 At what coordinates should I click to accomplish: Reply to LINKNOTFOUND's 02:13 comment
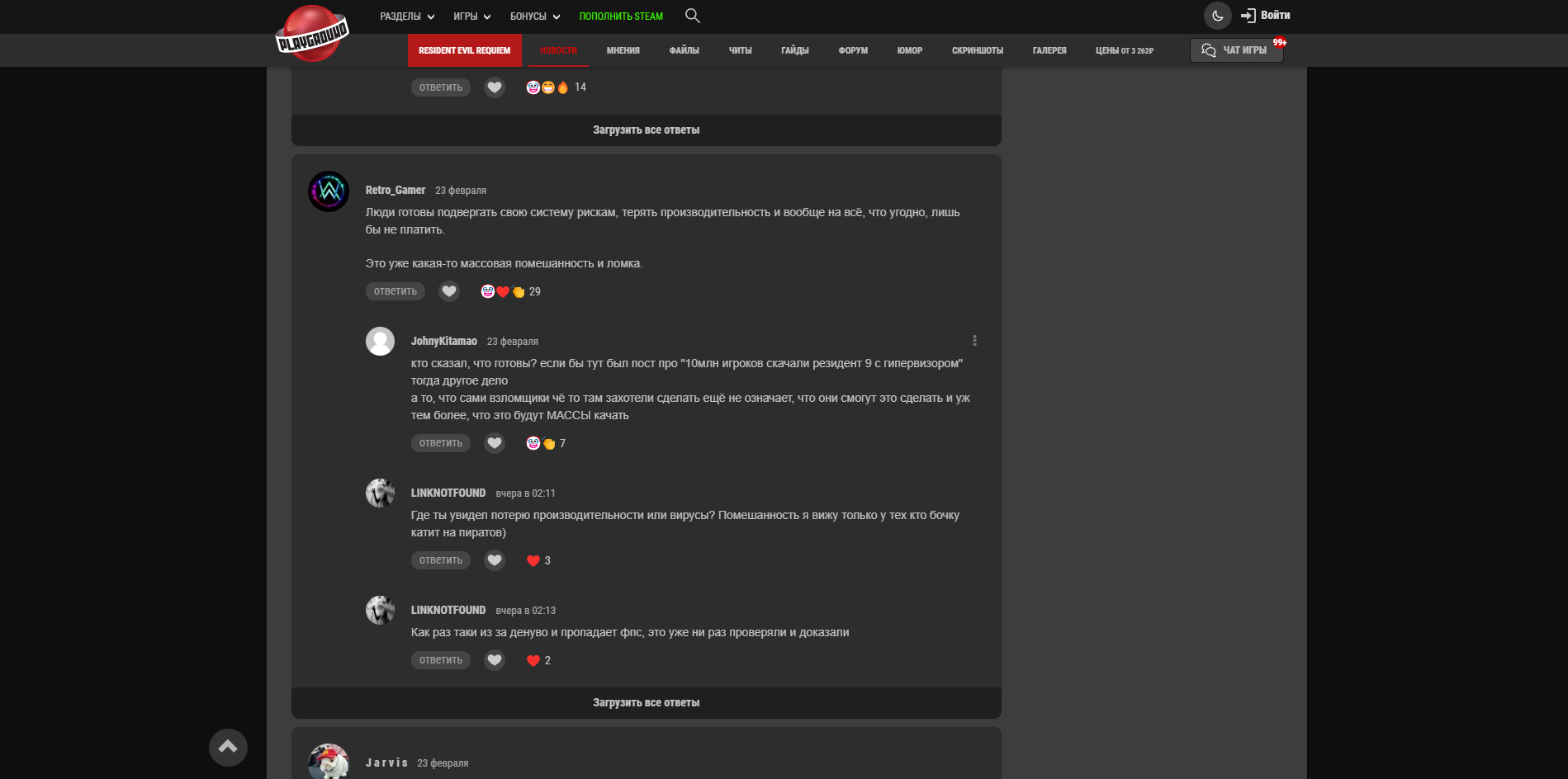point(440,660)
